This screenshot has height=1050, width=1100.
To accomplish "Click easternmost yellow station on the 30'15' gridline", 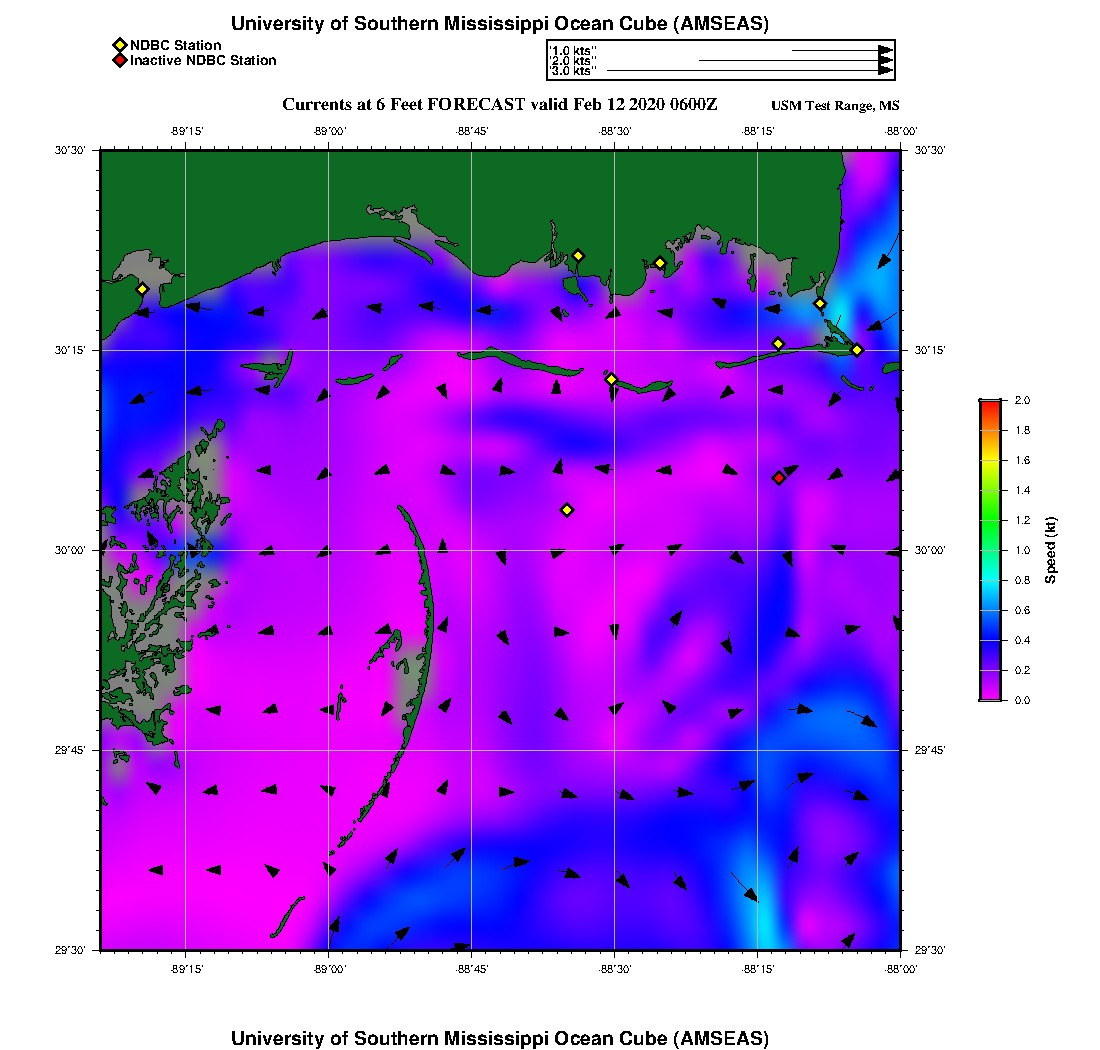I will (857, 350).
